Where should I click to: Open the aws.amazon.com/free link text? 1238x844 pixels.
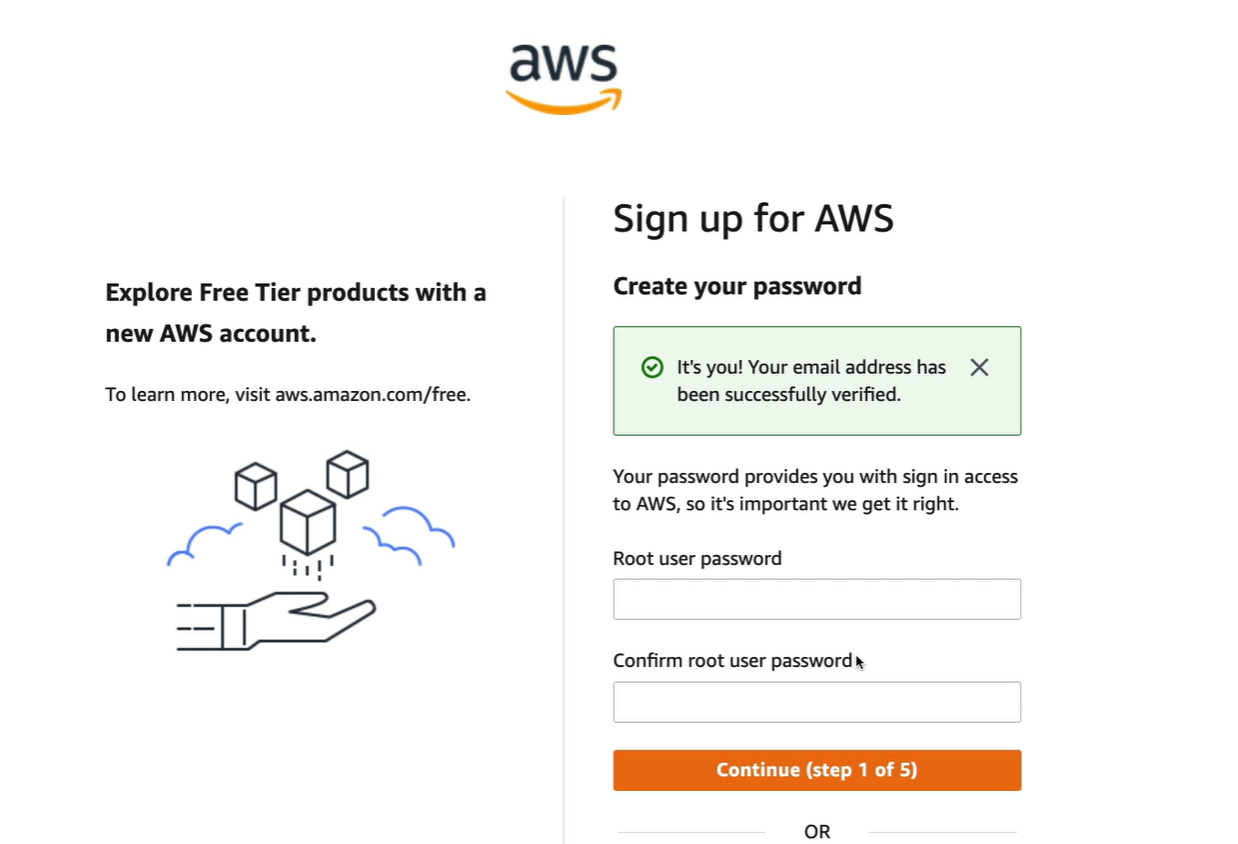click(x=372, y=394)
